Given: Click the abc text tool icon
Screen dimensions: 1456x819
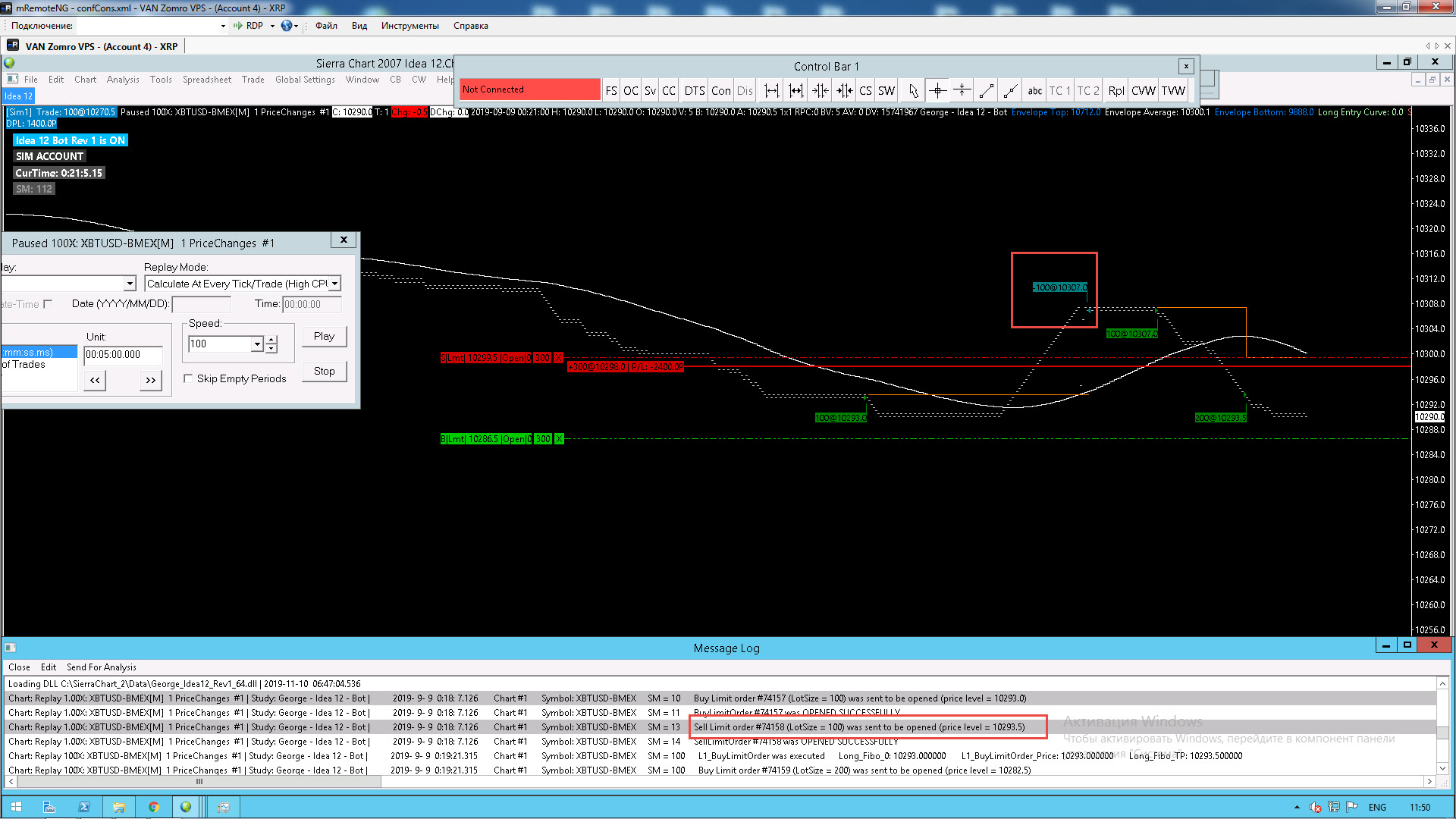Looking at the screenshot, I should click(1034, 91).
